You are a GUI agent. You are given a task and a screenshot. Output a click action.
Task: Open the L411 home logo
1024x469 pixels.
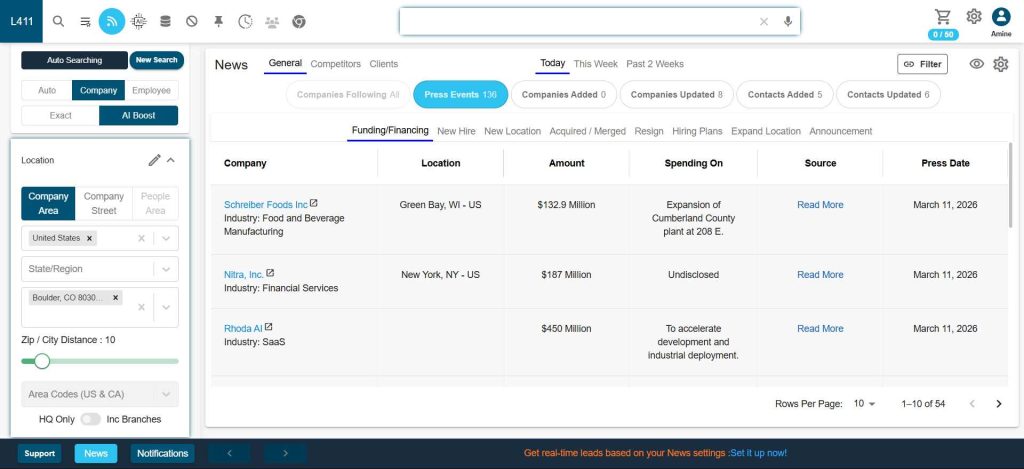coord(21,21)
